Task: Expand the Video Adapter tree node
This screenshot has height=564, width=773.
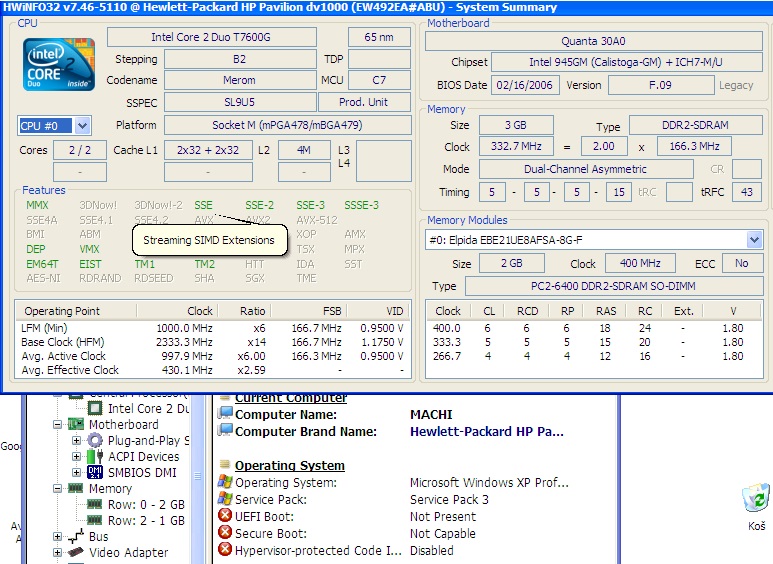Action: [57, 552]
